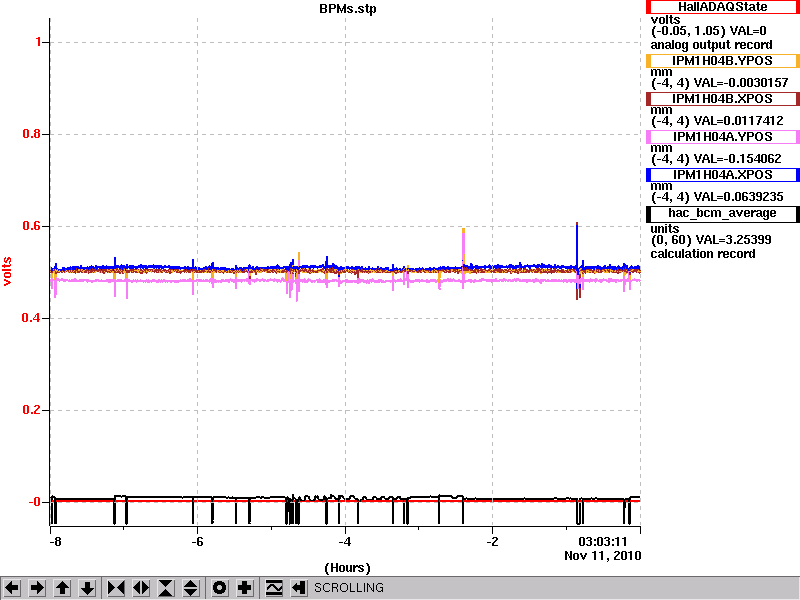Click (-0.05, 1.05) VAL=0 text
Viewport: 800px width, 600px height.
click(709, 31)
